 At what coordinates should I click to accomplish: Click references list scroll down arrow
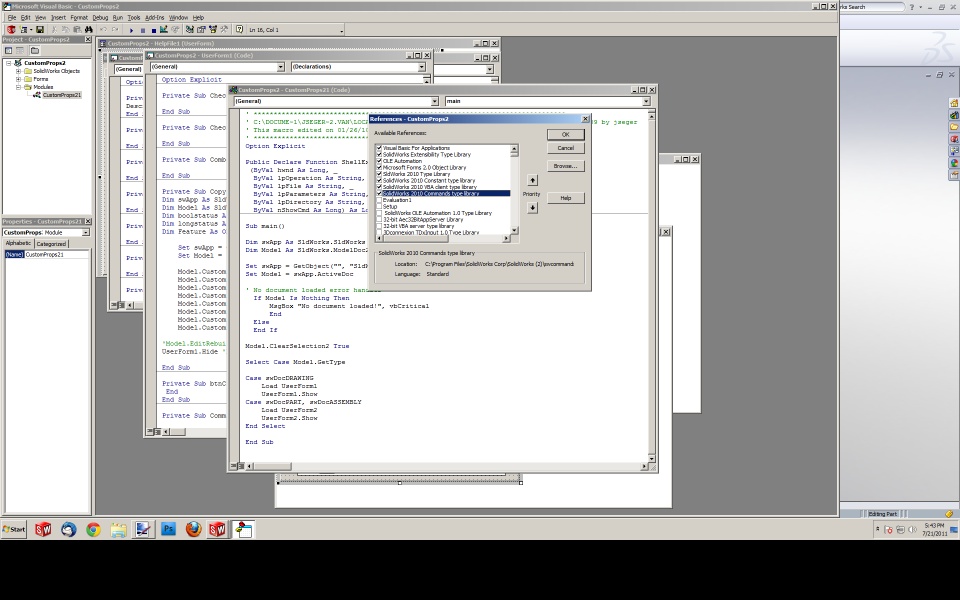[514, 231]
